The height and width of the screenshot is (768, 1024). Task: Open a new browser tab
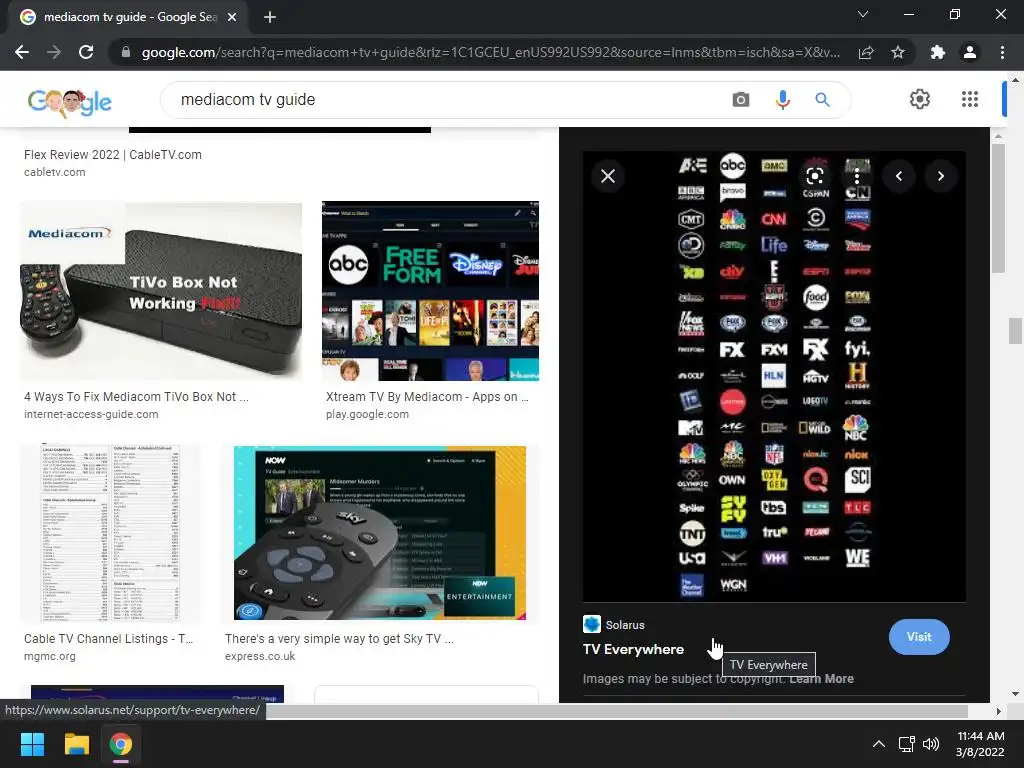(270, 17)
